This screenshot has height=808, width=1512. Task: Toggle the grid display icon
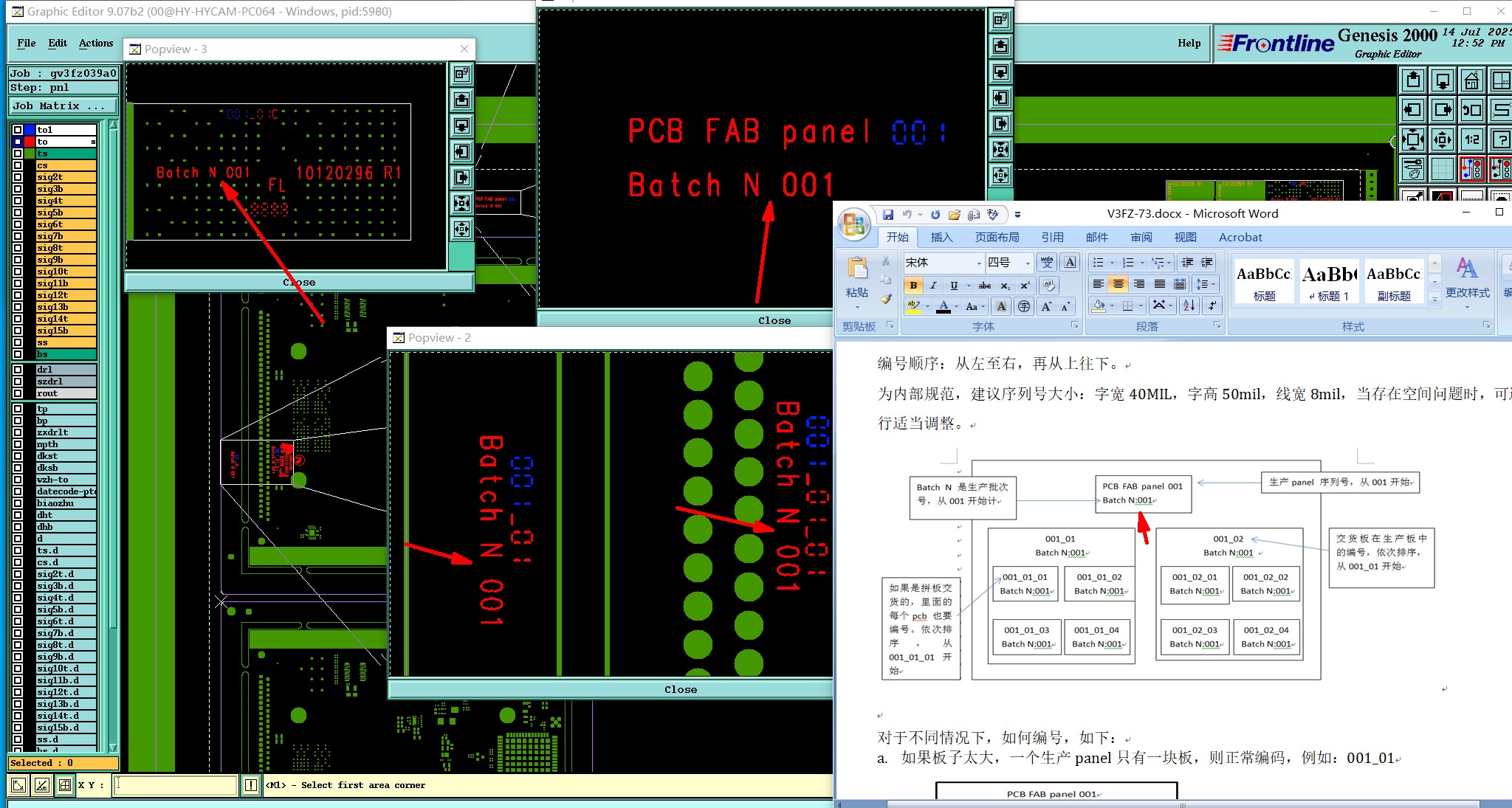[1442, 169]
